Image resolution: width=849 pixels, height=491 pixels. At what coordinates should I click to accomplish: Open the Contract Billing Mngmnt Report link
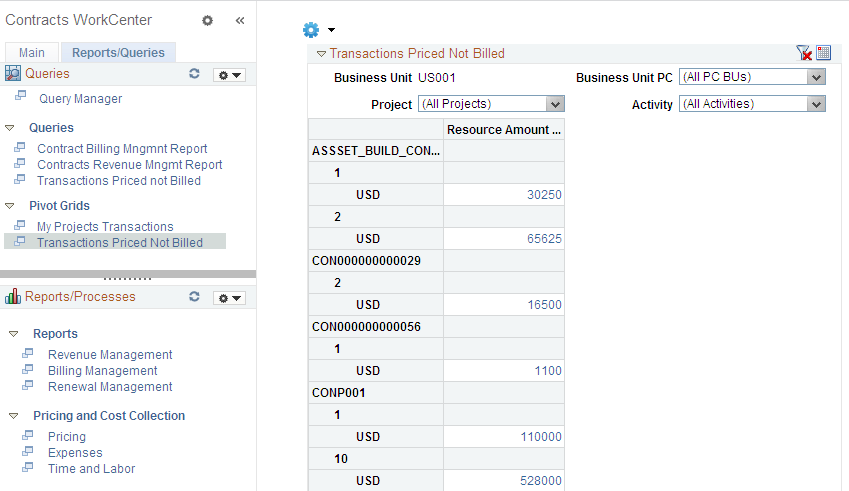(122, 149)
